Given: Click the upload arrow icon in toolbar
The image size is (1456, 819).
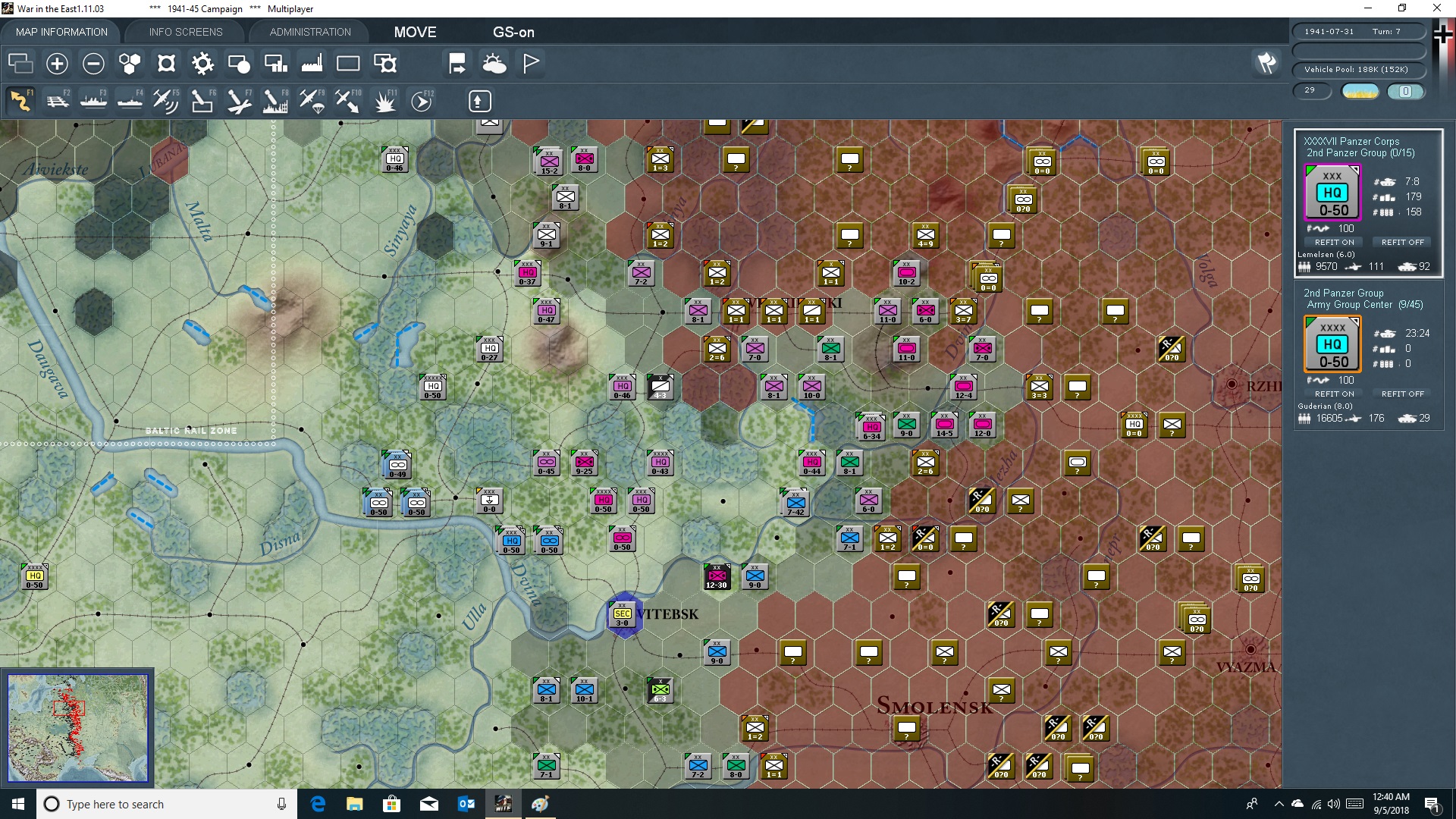Looking at the screenshot, I should [x=479, y=101].
